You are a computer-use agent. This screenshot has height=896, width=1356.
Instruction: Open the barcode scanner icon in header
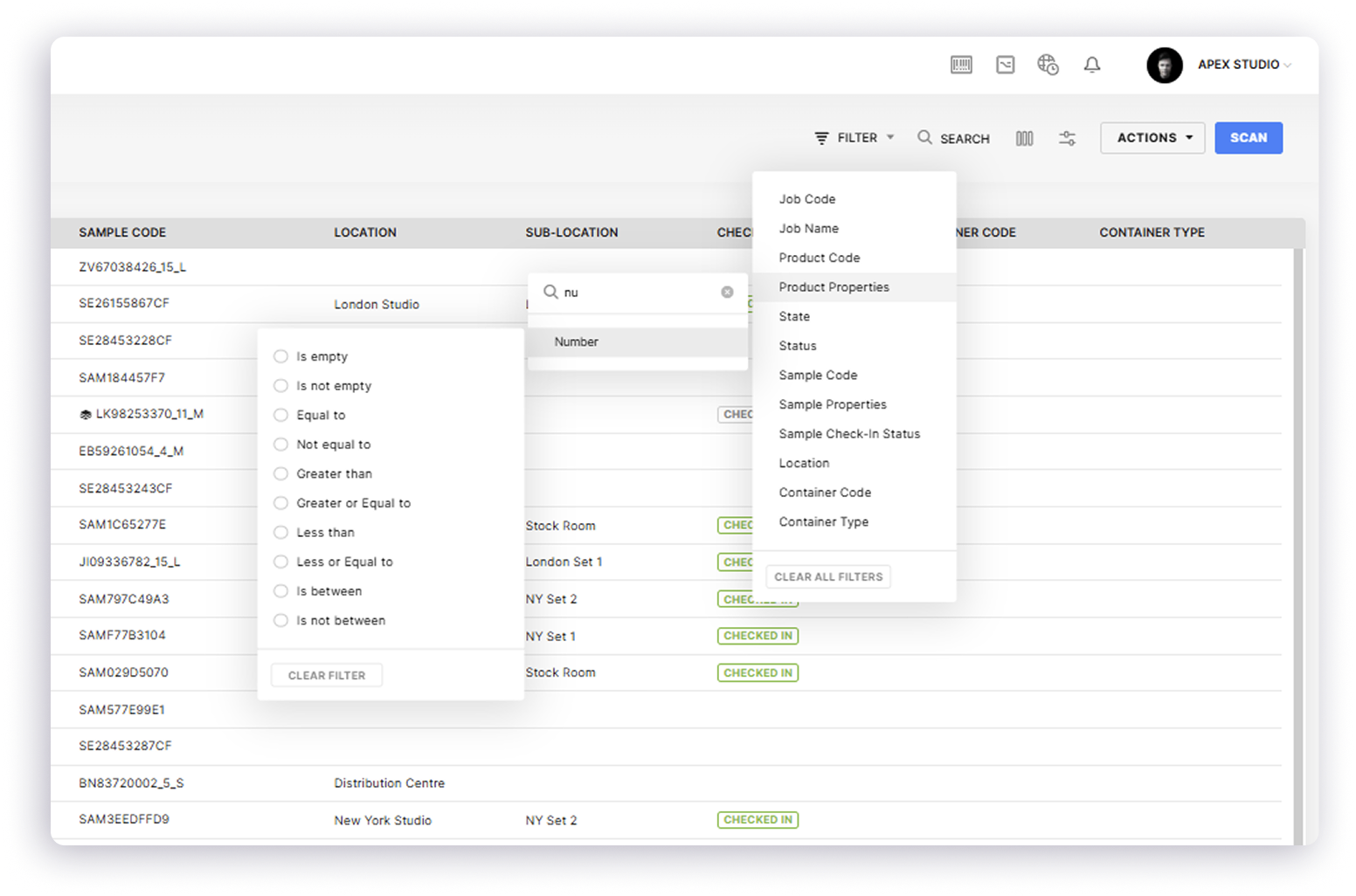961,65
